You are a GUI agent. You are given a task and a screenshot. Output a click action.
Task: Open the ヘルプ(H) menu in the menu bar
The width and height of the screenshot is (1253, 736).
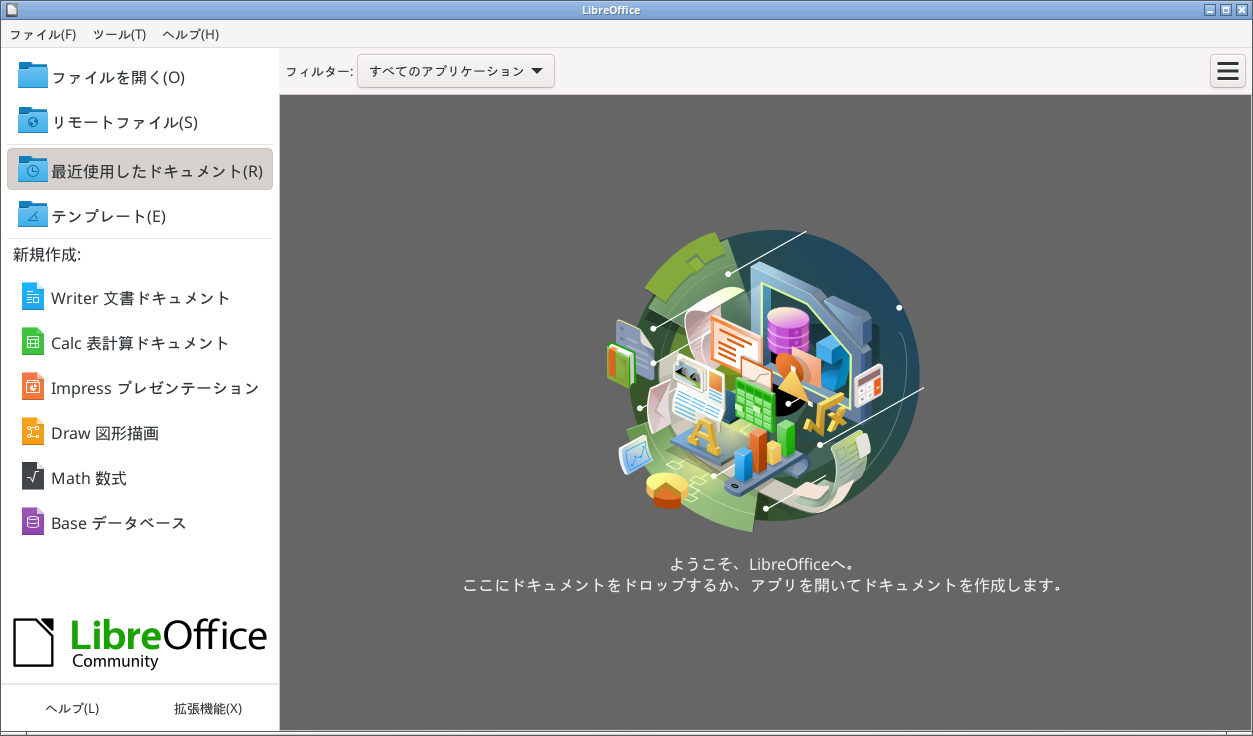(x=190, y=34)
